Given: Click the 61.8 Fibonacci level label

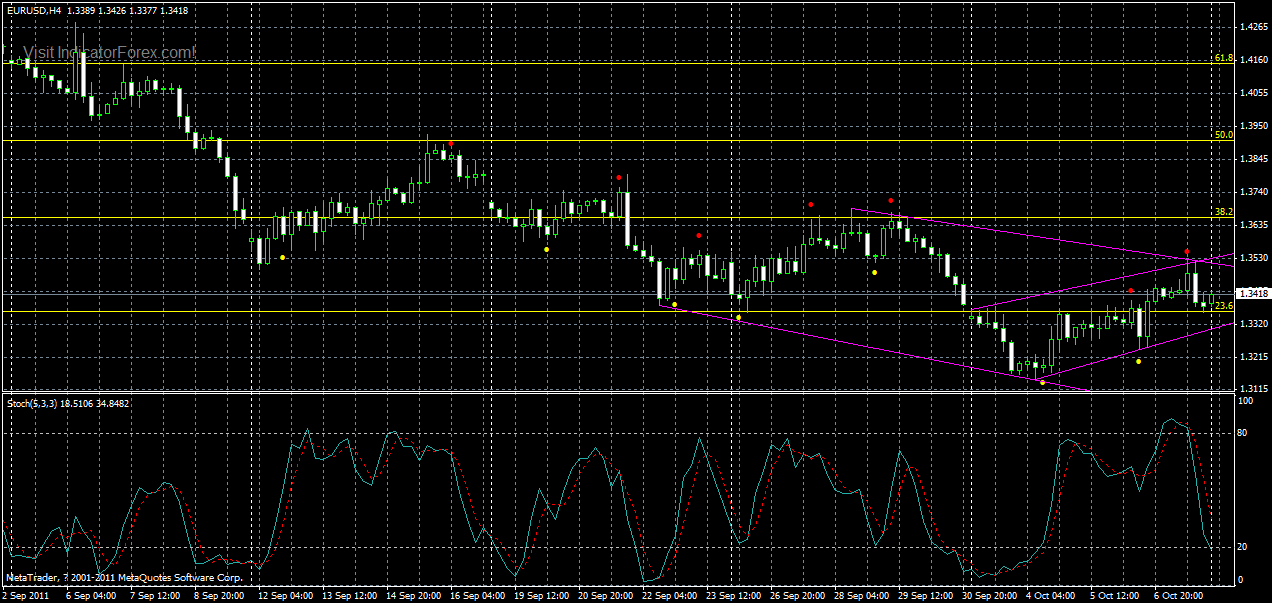Looking at the screenshot, I should pyautogui.click(x=1222, y=58).
